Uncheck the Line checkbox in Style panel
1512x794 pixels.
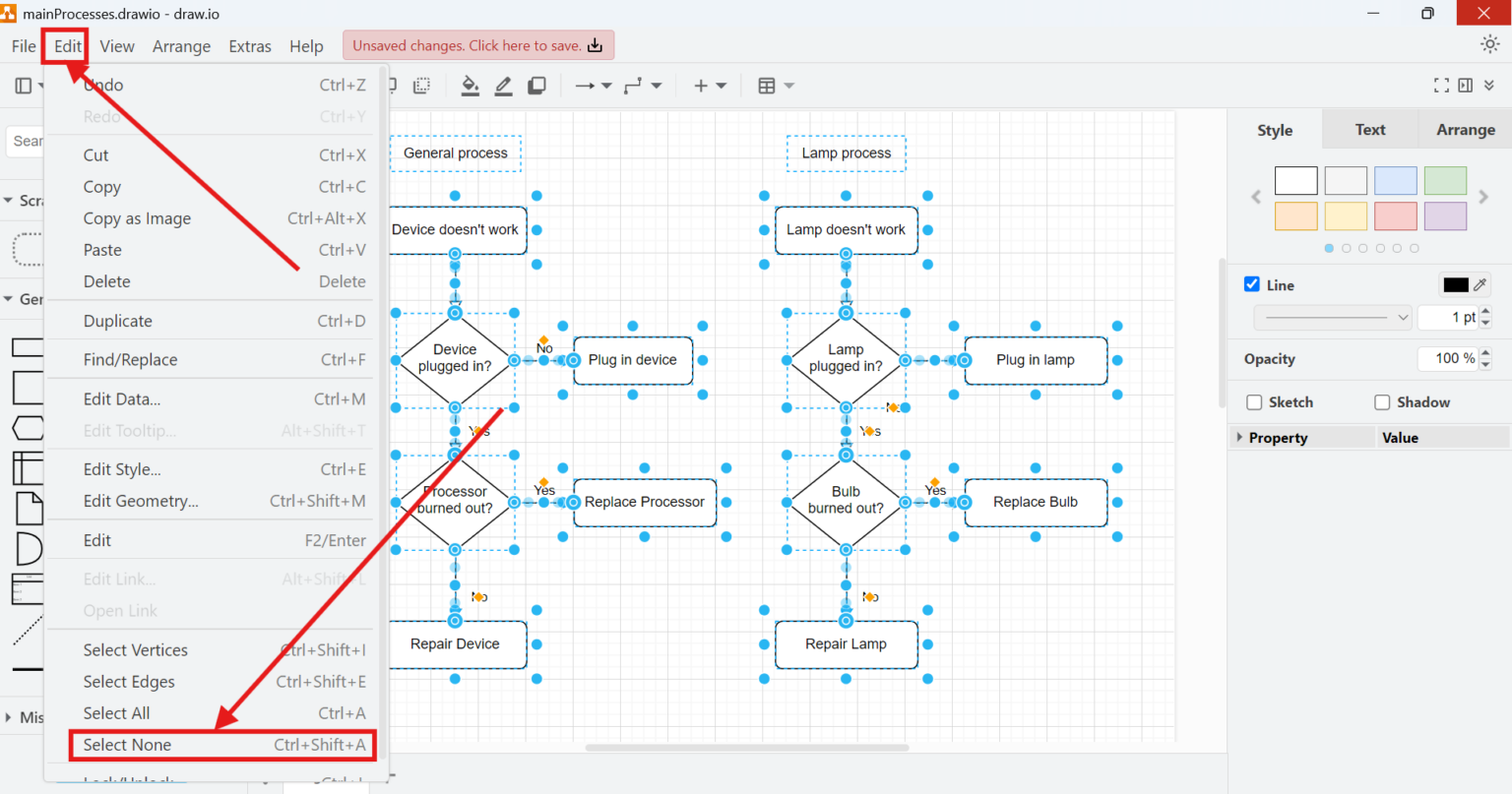click(x=1252, y=284)
